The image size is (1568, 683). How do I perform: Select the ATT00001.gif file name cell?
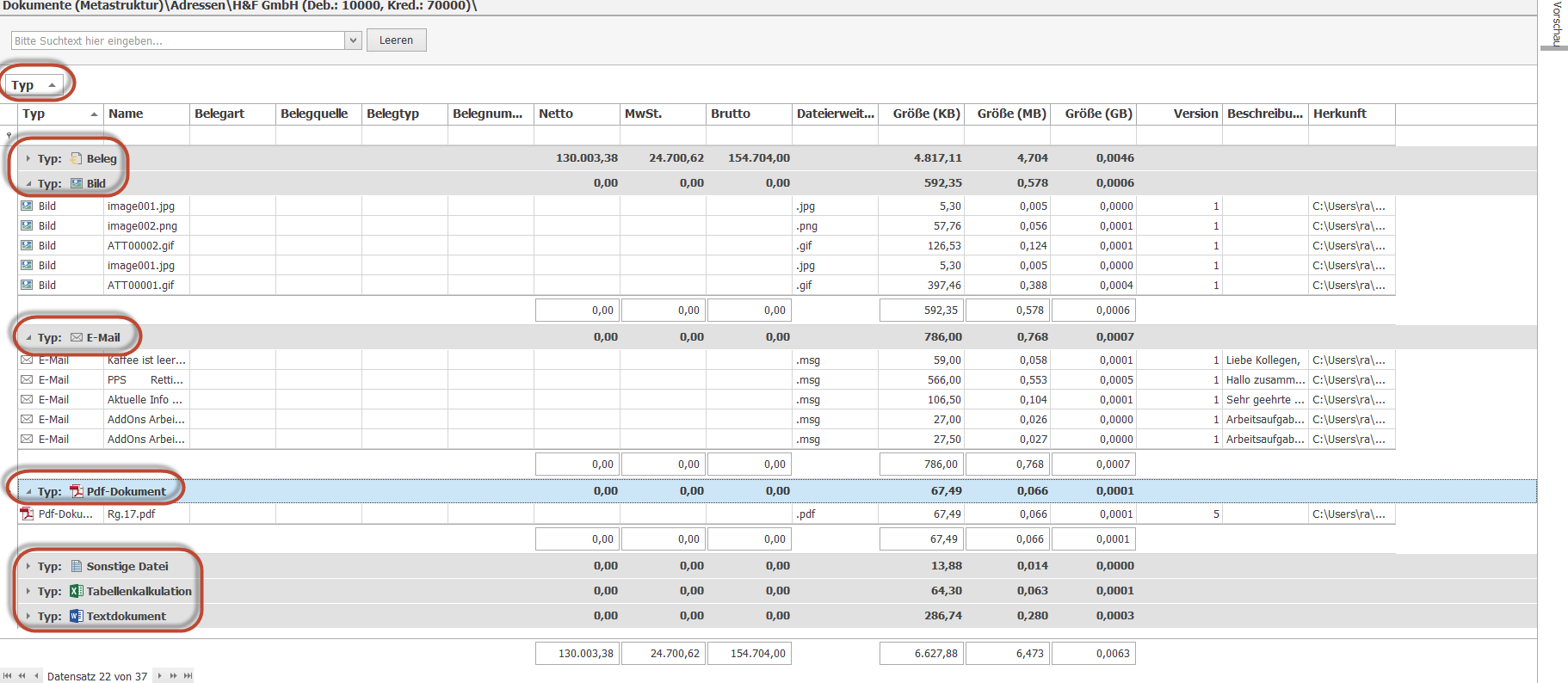click(146, 285)
